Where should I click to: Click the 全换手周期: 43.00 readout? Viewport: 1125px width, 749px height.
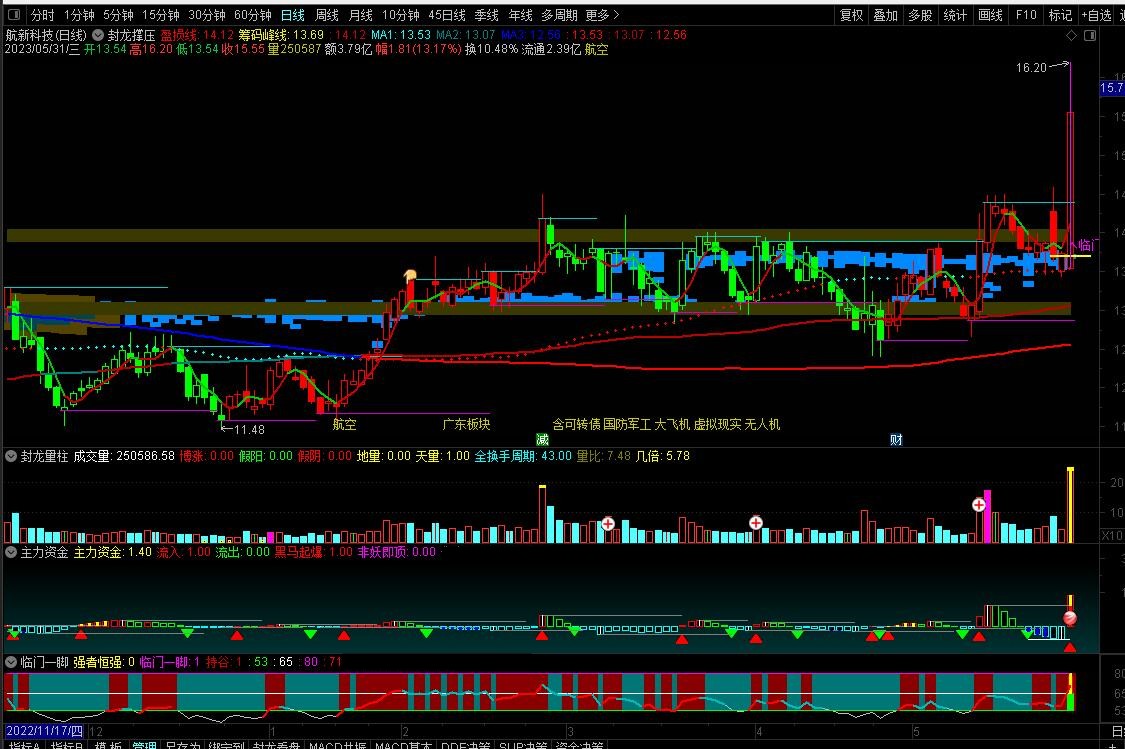point(523,456)
